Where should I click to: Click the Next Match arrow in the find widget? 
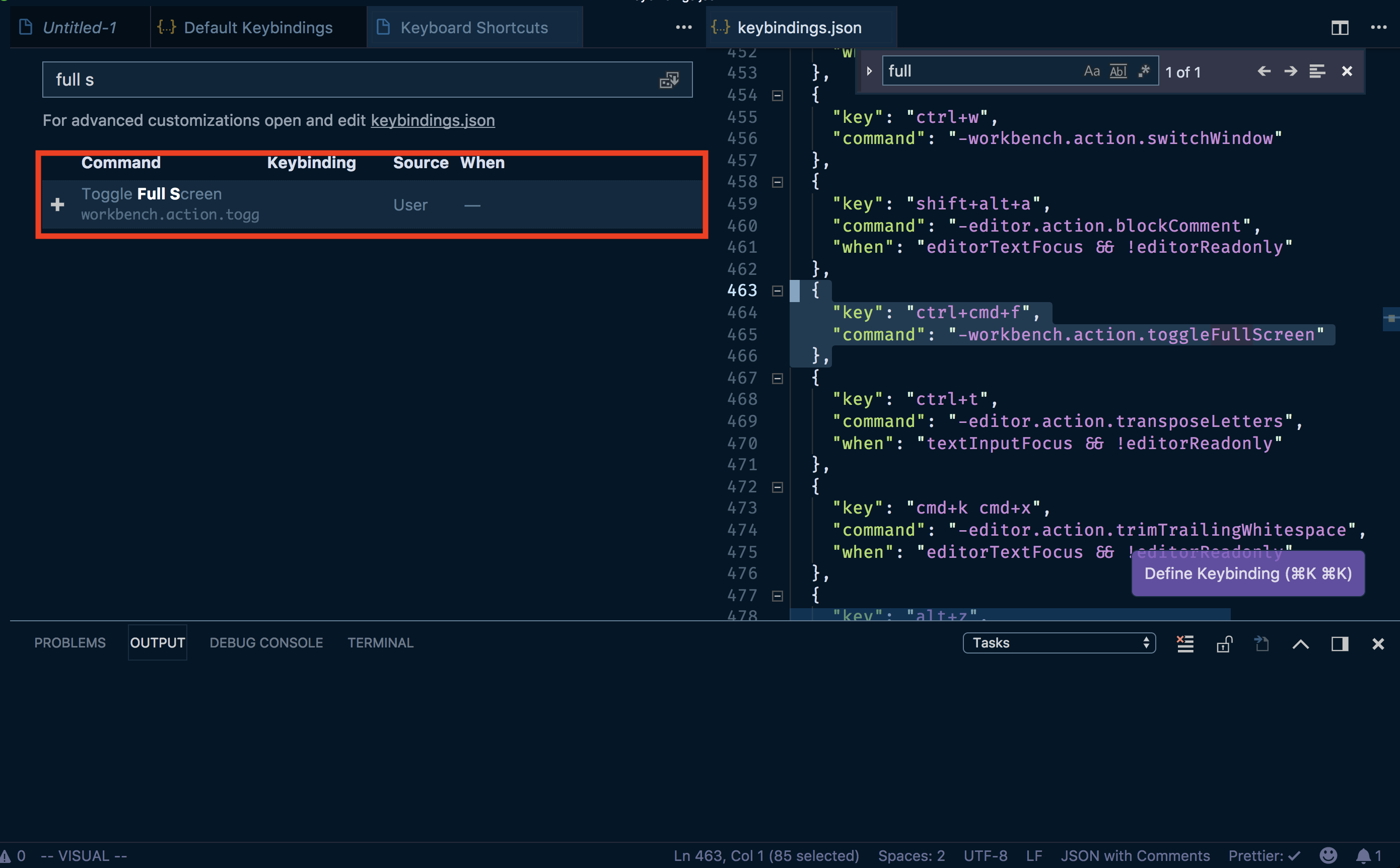click(x=1290, y=71)
